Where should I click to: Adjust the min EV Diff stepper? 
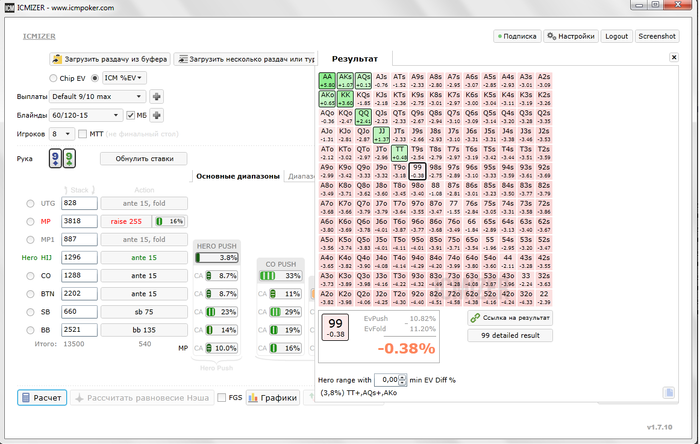[402, 380]
